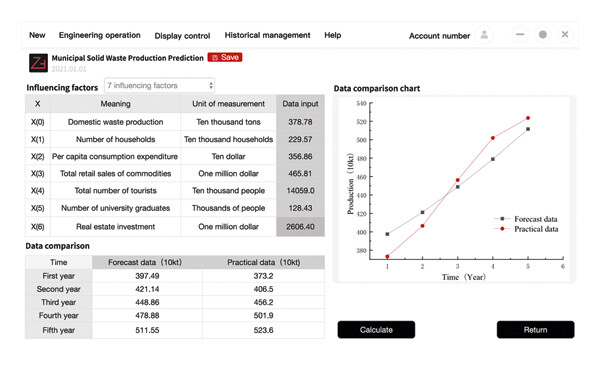Click the account profile avatar icon
Image resolution: width=600 pixels, height=370 pixels.
pyautogui.click(x=484, y=35)
